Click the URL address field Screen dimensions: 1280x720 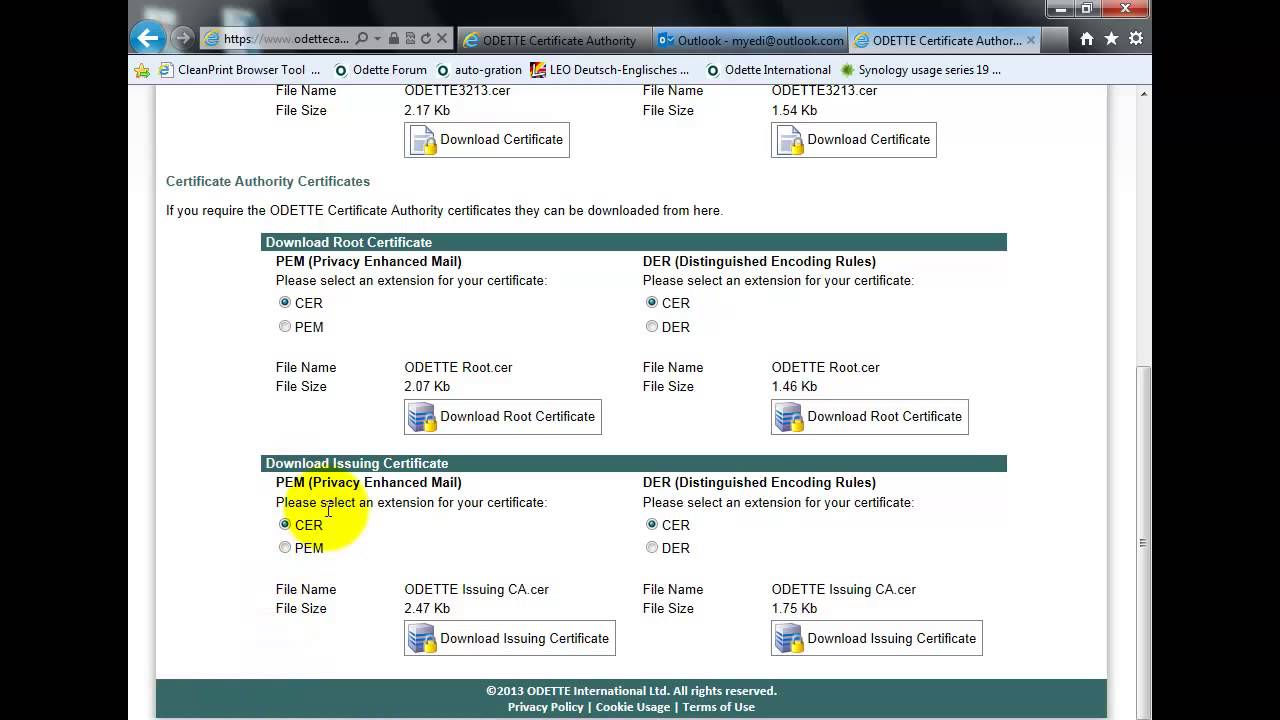[286, 39]
